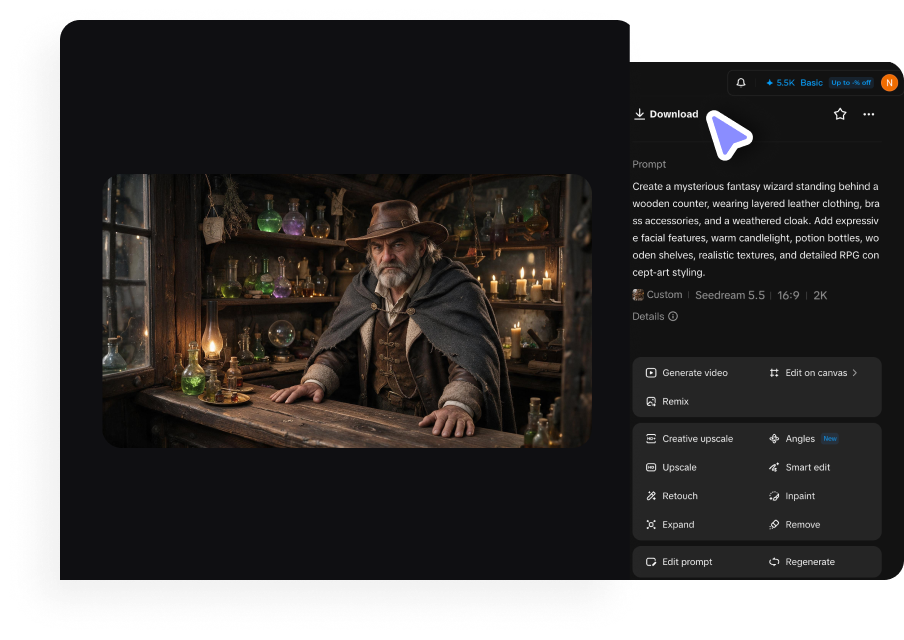Screen dimensions: 904x640
Task: Open Details info icon
Action: click(673, 316)
